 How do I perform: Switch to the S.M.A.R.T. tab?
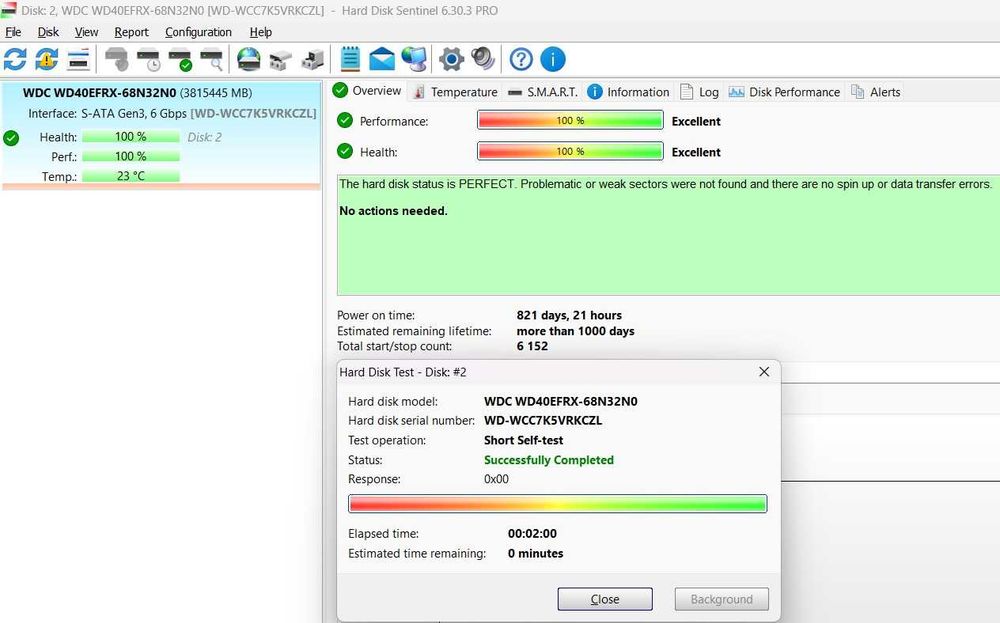coord(543,92)
